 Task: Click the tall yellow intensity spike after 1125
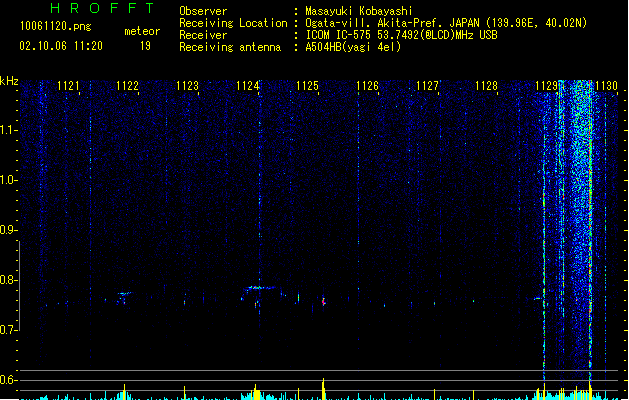coord(323,388)
